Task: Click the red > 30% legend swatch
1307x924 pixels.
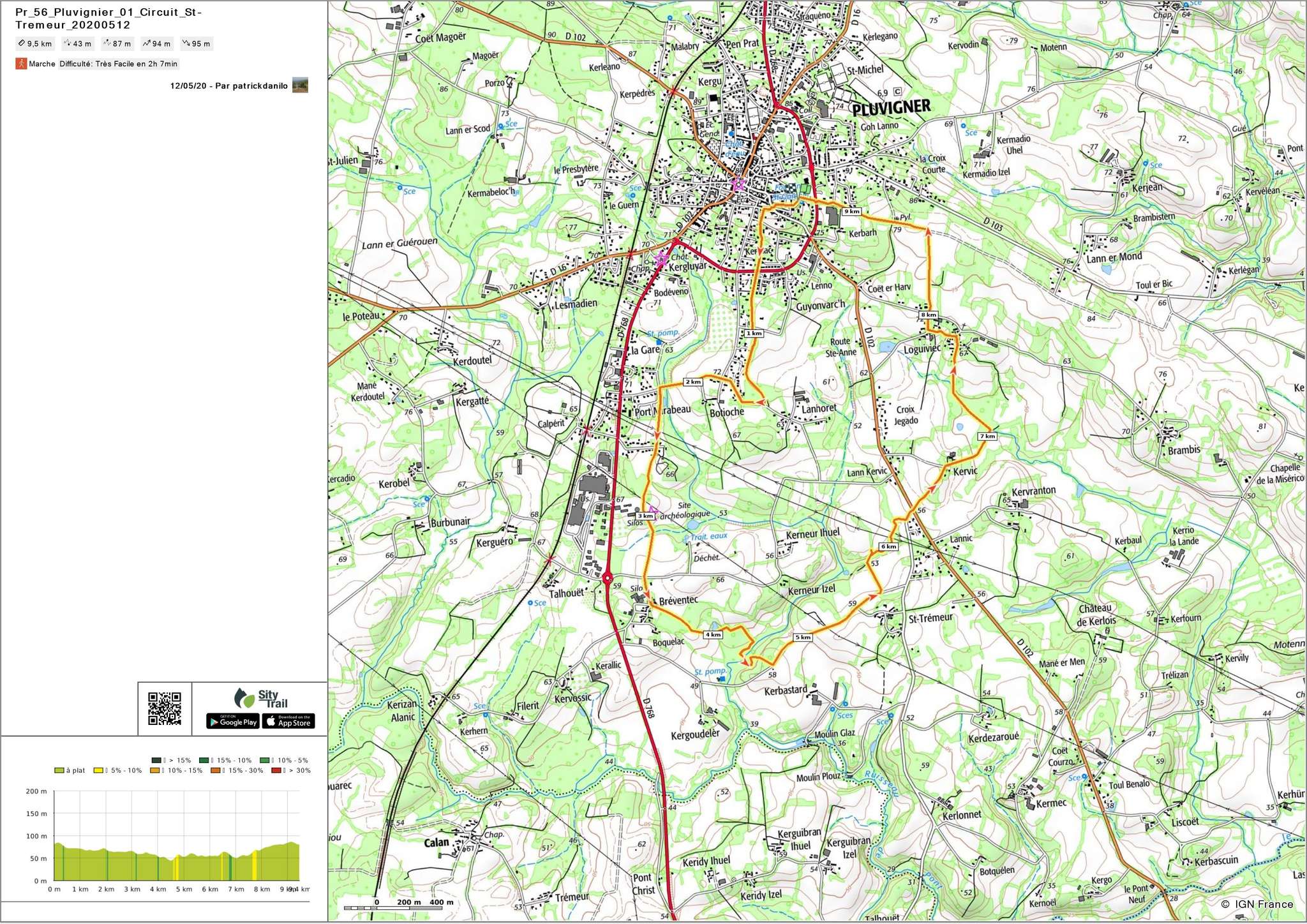Action: pos(276,771)
